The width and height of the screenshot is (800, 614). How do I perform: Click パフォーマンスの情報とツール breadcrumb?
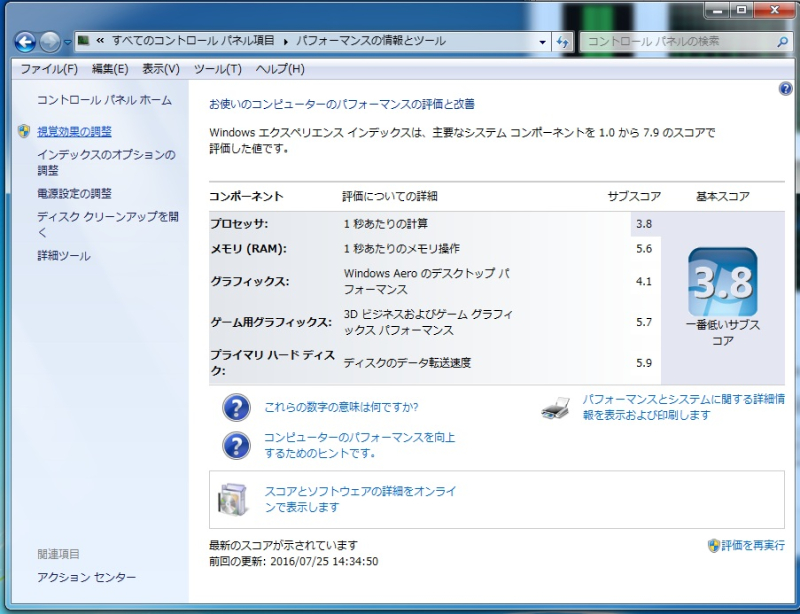[371, 41]
